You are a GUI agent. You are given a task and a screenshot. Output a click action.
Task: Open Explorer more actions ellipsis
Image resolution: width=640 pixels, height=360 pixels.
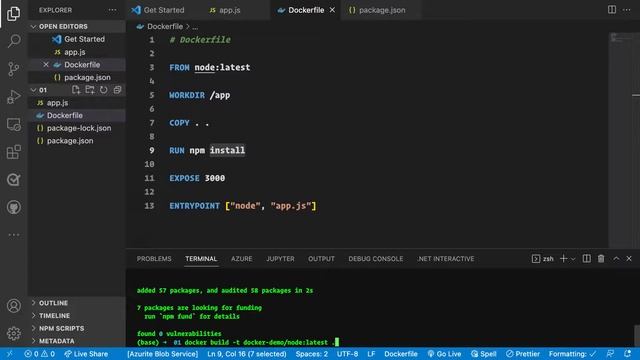[x=112, y=10]
